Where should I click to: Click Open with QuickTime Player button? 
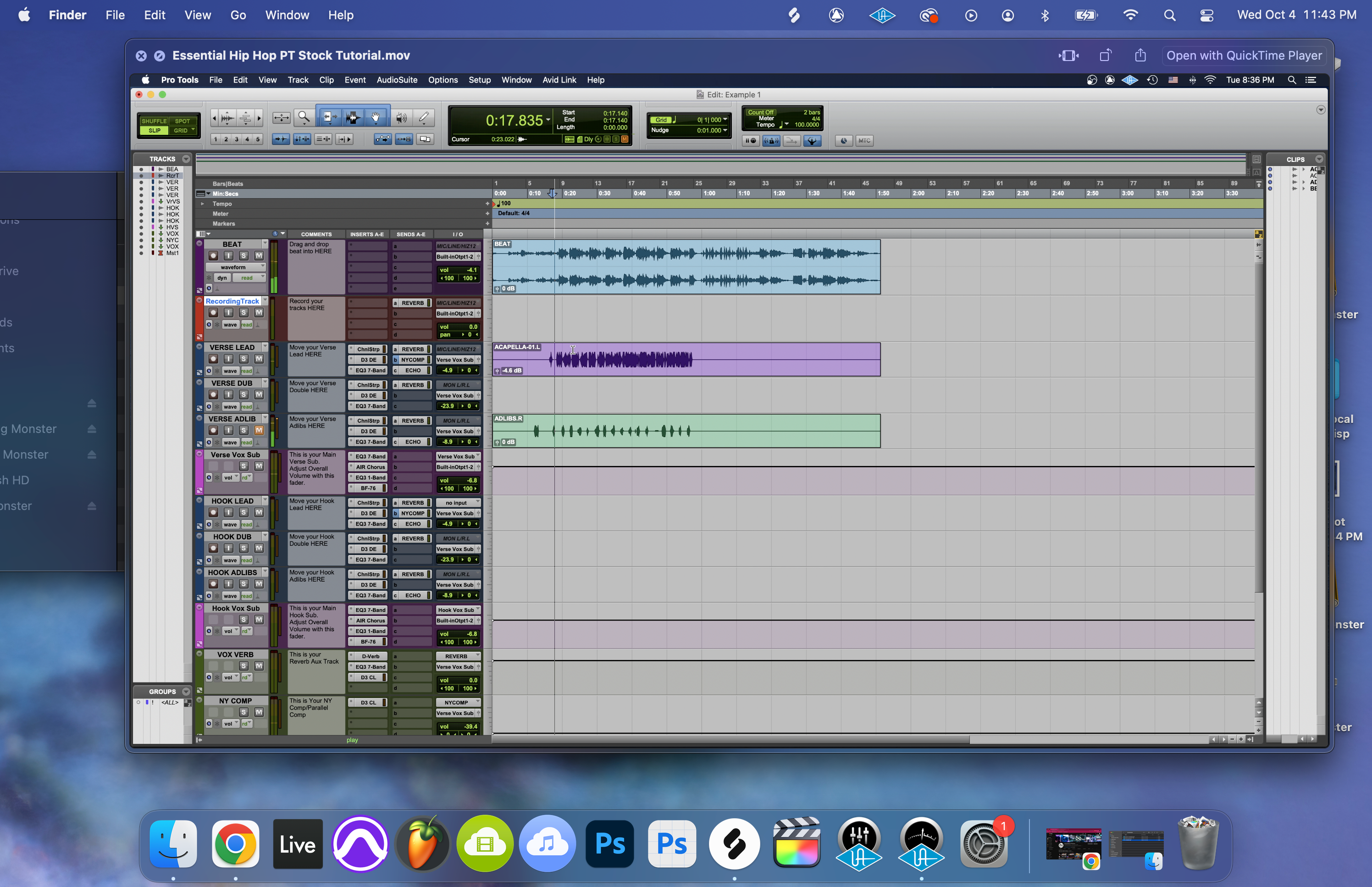coord(1244,56)
